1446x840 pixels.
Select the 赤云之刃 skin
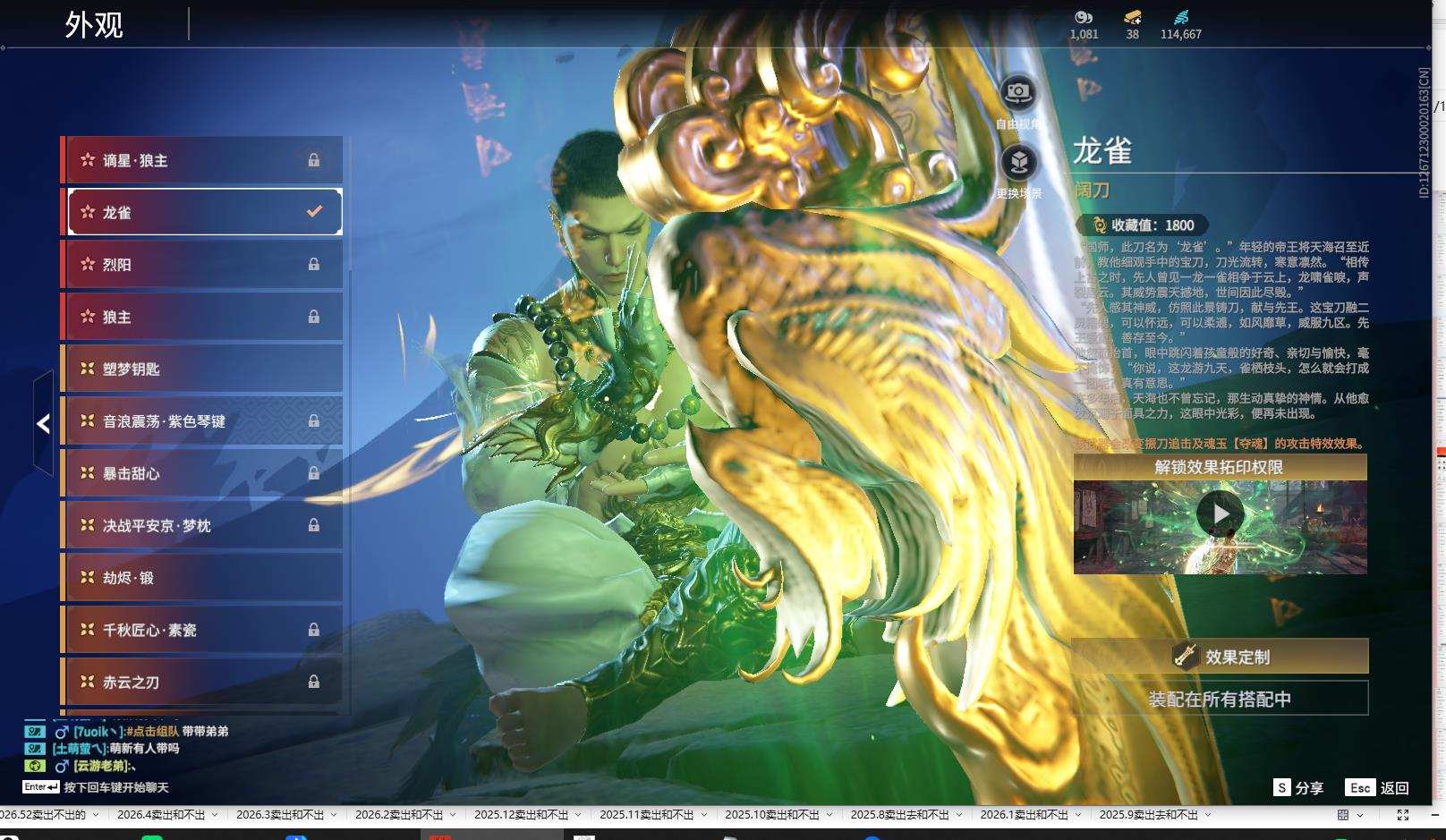click(x=202, y=682)
